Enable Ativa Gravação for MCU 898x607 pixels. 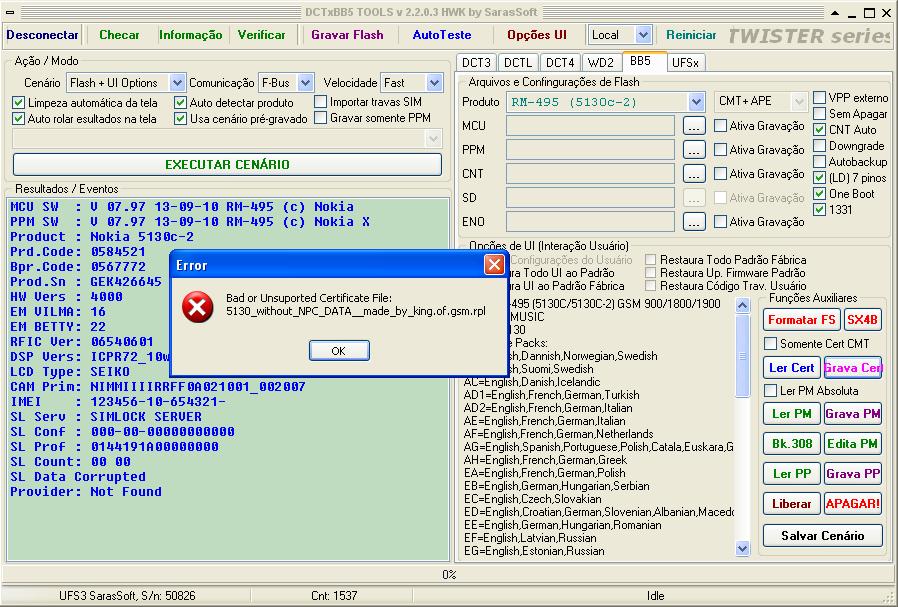pos(721,125)
